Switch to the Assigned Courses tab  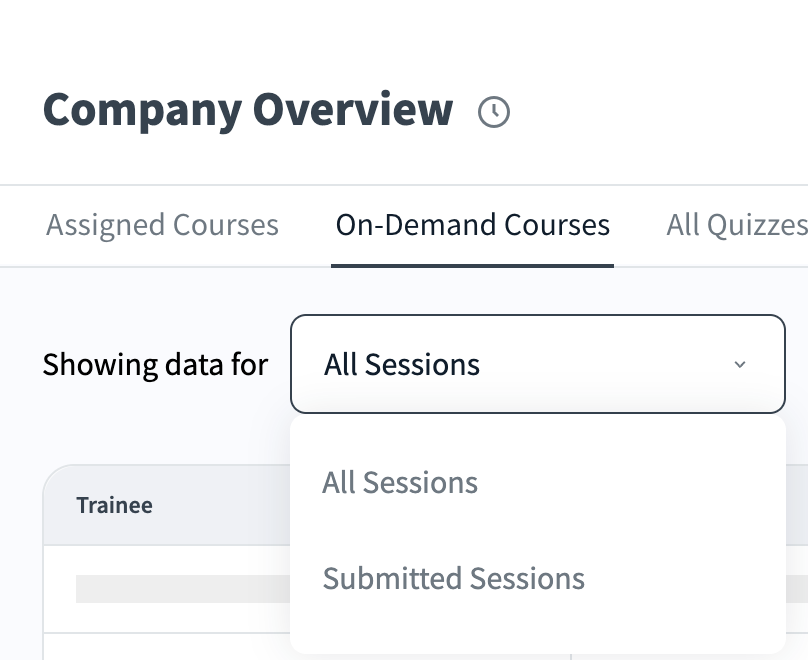click(162, 225)
